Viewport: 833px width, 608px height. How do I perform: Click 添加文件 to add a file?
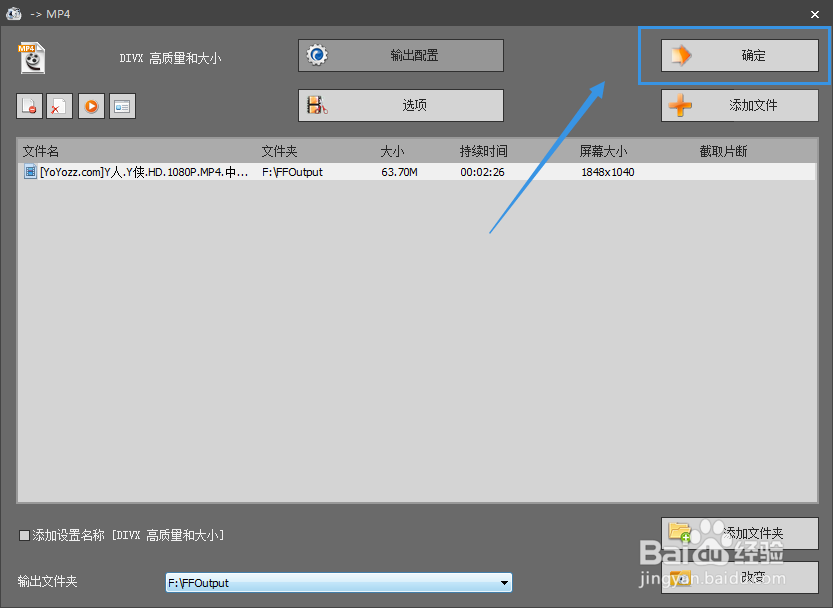click(740, 105)
